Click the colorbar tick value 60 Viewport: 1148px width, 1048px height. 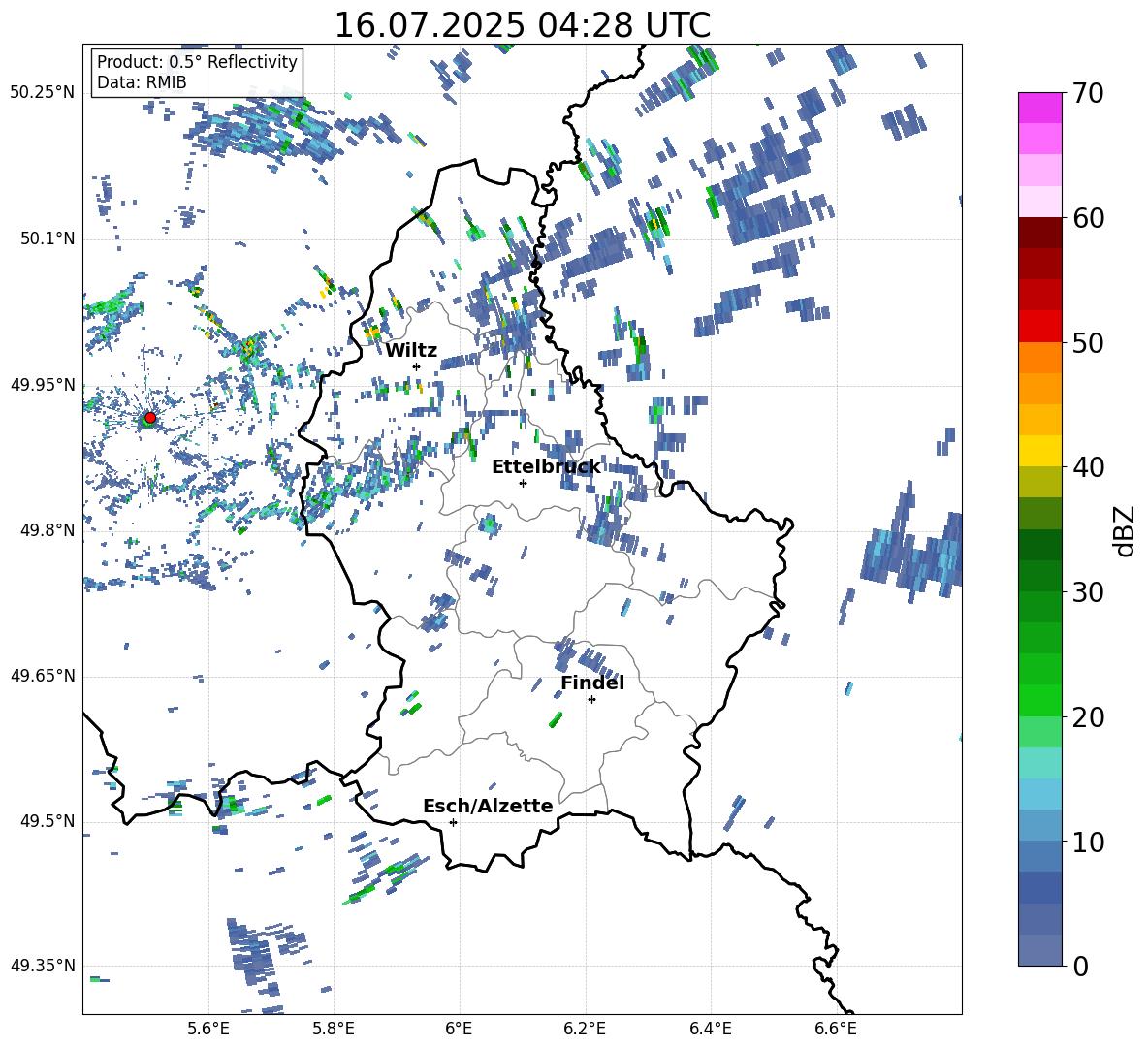pyautogui.click(x=1087, y=217)
